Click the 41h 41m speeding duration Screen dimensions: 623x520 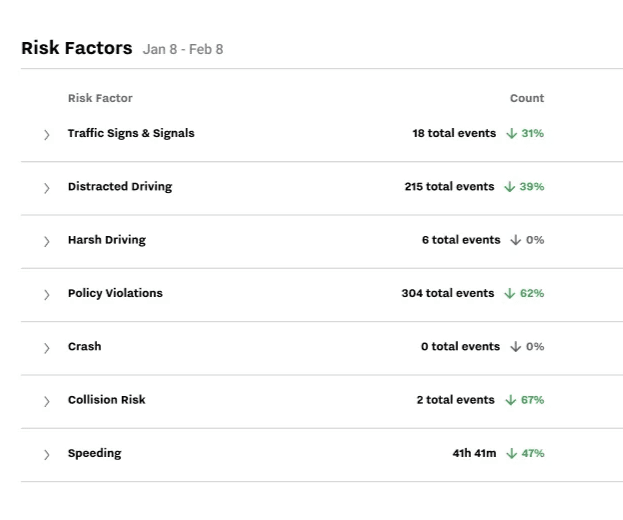click(474, 453)
